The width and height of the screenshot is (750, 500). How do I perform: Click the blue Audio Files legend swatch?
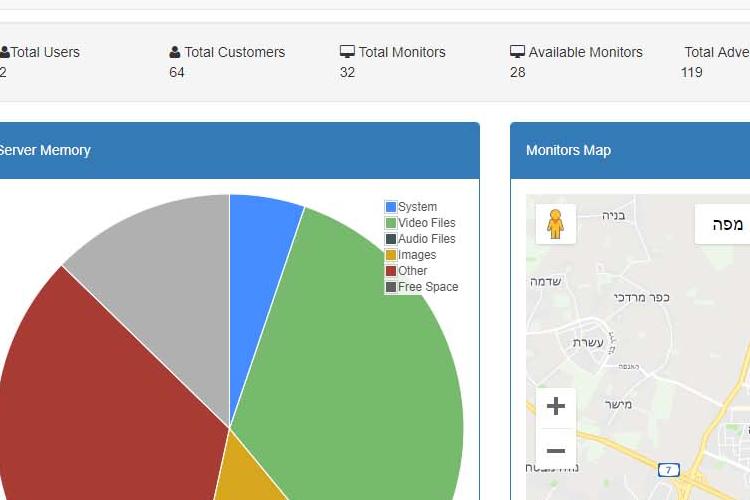[x=391, y=239]
